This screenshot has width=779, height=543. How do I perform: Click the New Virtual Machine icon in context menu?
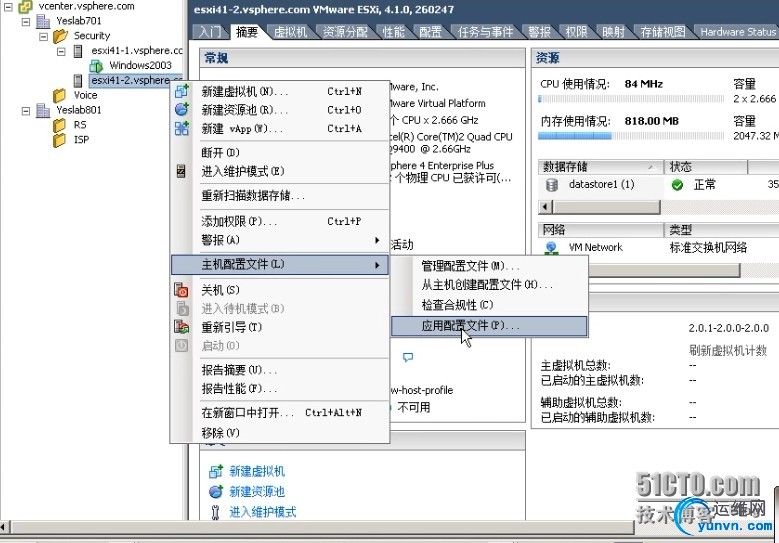pyautogui.click(x=181, y=91)
